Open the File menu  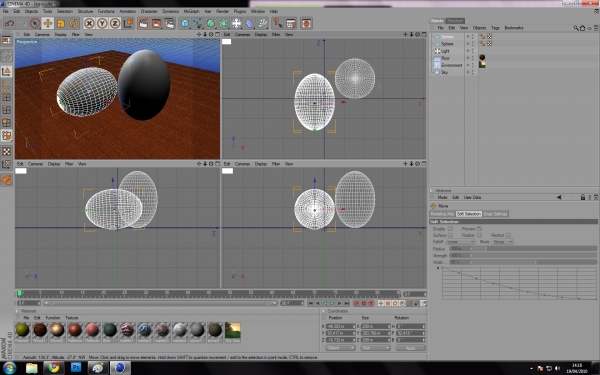(x=6, y=11)
